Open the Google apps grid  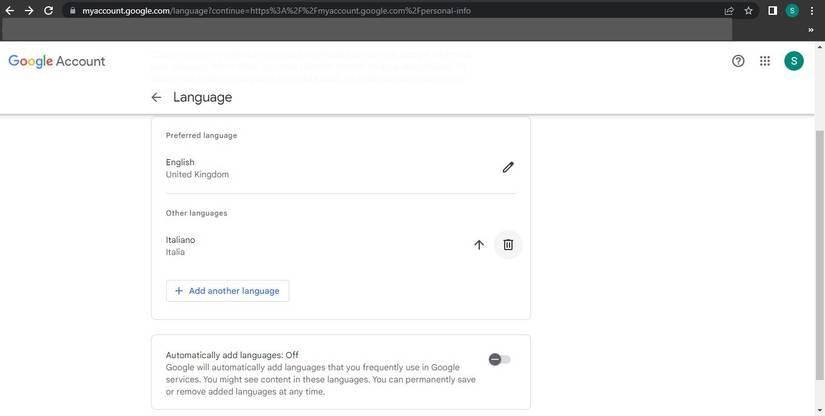coord(765,61)
